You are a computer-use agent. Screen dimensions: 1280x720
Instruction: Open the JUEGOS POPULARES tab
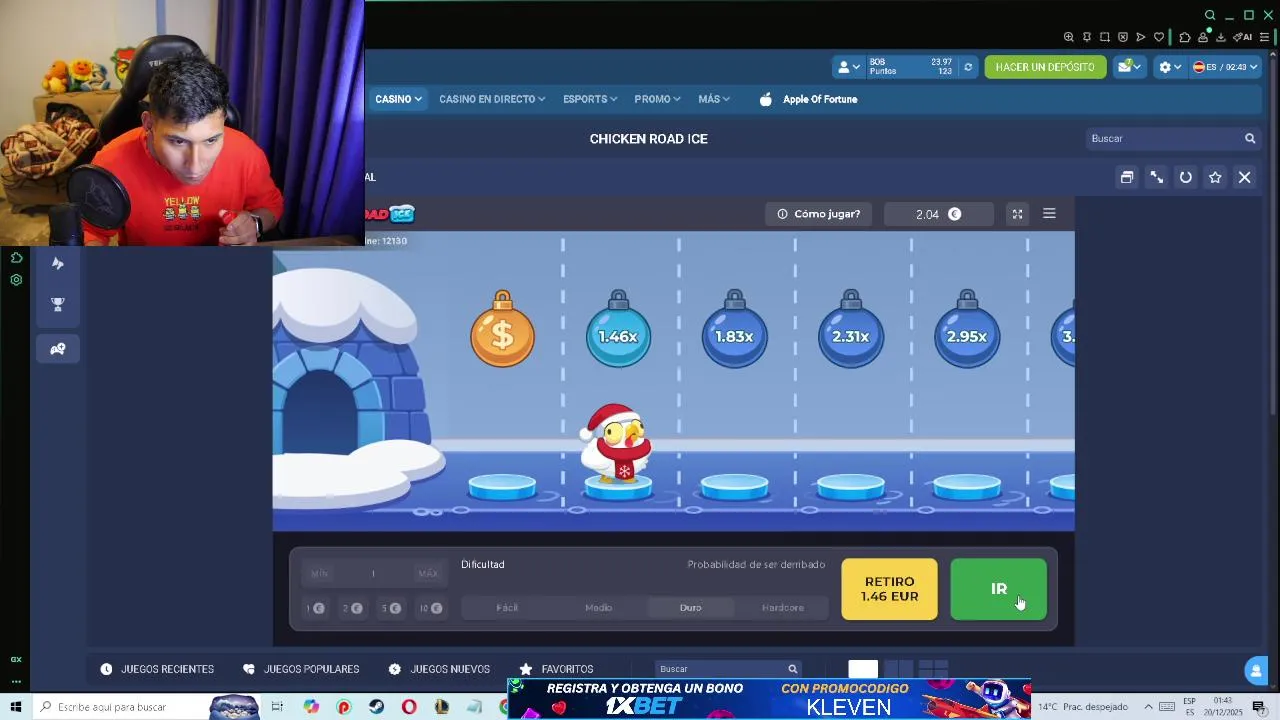(301, 669)
